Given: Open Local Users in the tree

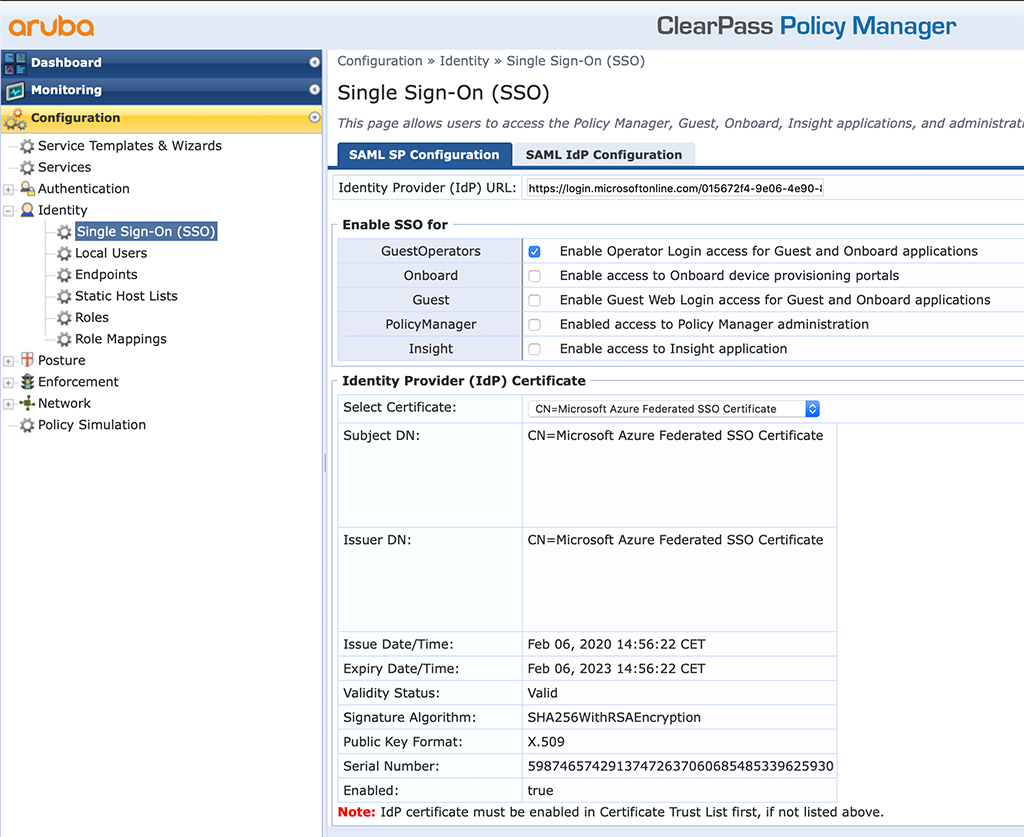Looking at the screenshot, I should [111, 253].
